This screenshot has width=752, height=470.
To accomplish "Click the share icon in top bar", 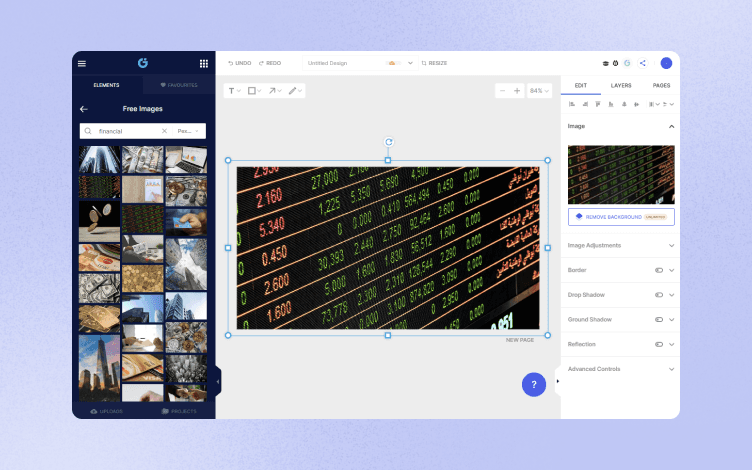I will [x=643, y=63].
